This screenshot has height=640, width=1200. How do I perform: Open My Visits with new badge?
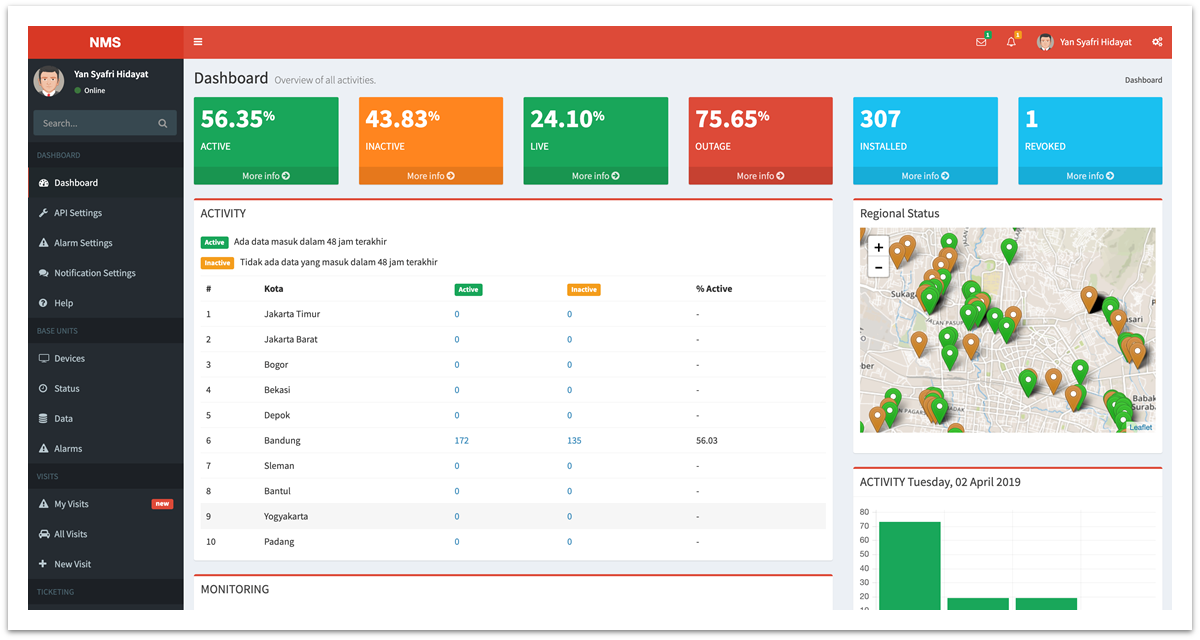71,504
